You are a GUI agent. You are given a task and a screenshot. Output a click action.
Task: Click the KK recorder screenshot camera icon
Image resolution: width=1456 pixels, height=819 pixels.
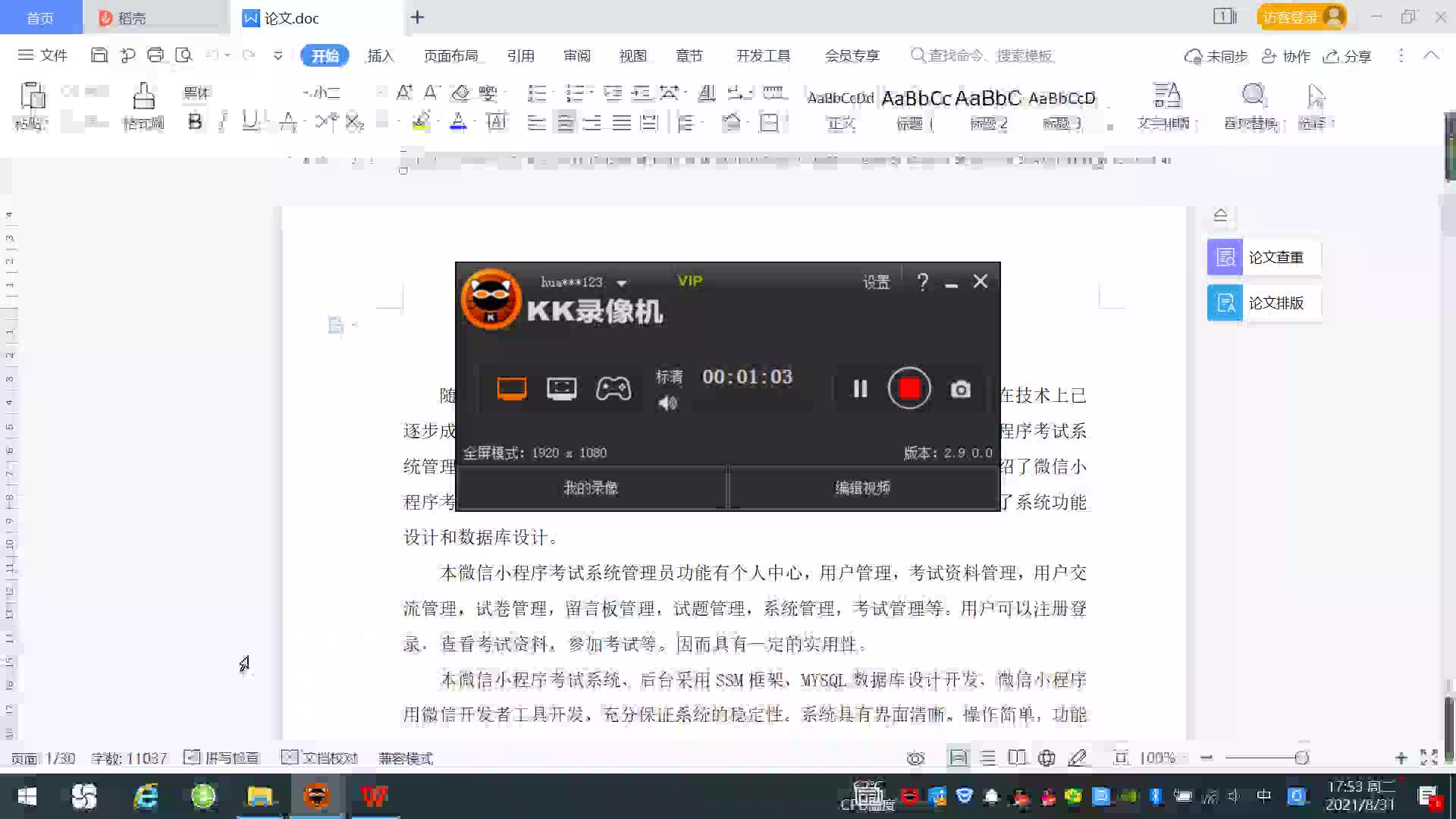(960, 389)
